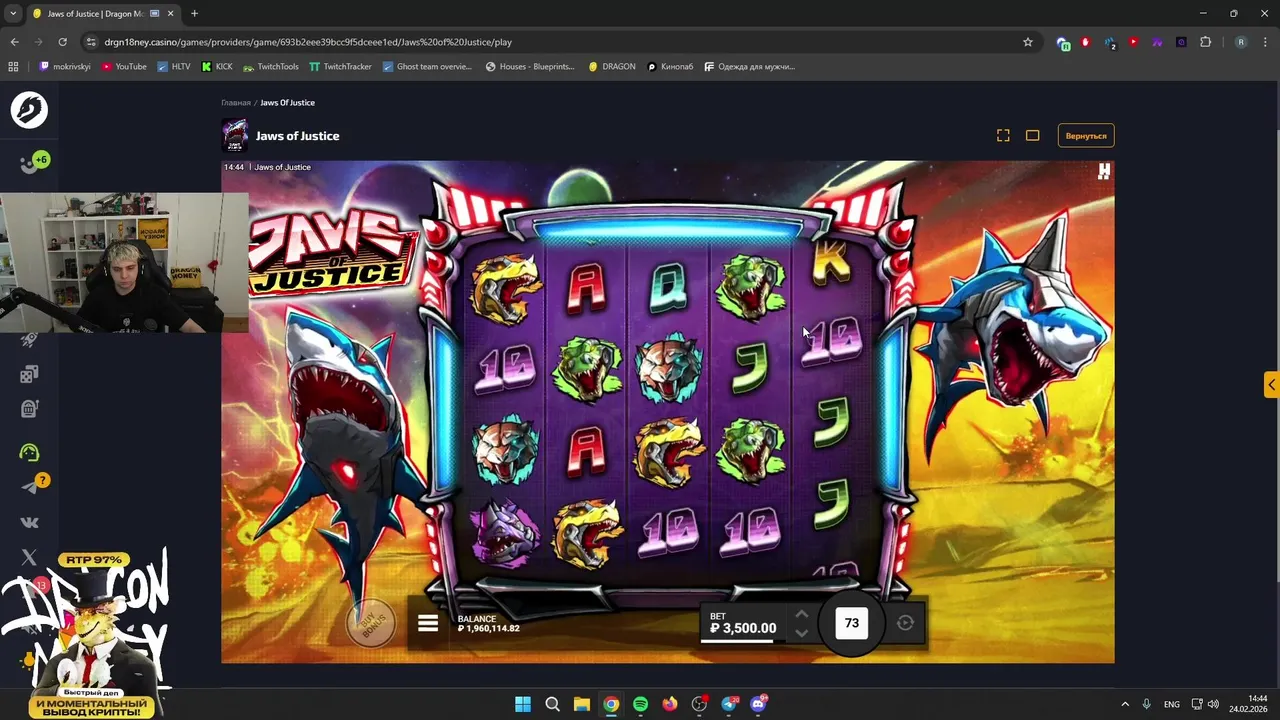Reload the current page
Screen dimensions: 1280x720
[62, 42]
